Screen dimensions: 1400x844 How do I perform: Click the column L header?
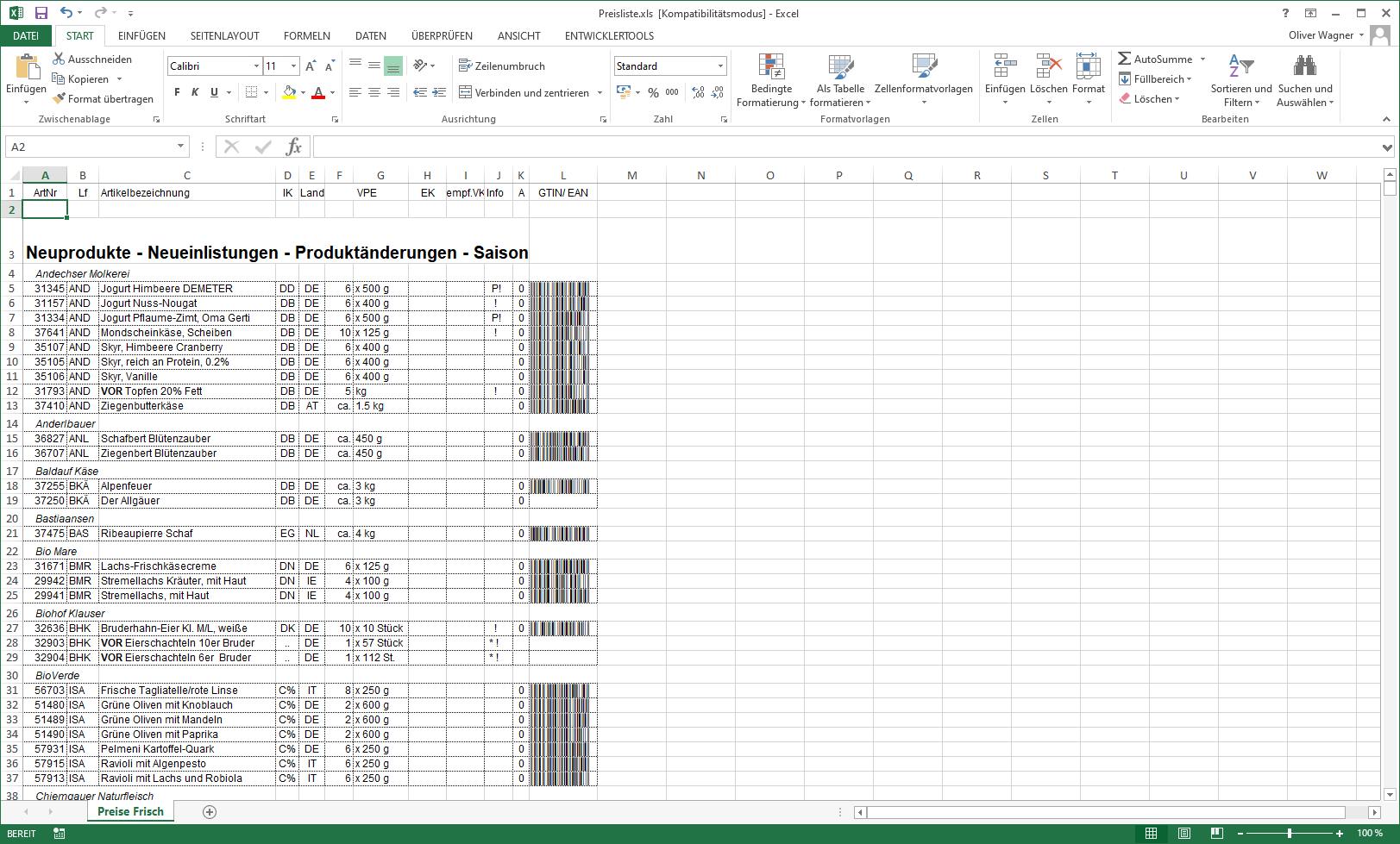pyautogui.click(x=563, y=175)
